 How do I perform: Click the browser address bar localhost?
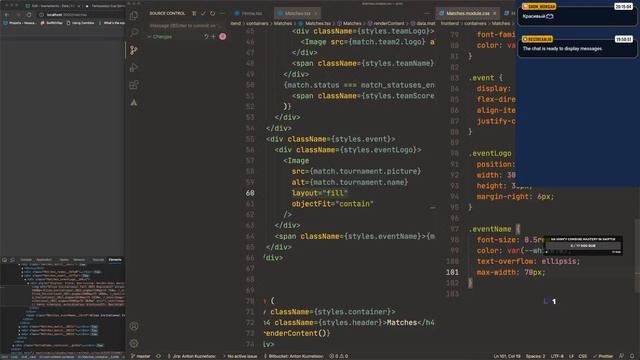(67, 15)
